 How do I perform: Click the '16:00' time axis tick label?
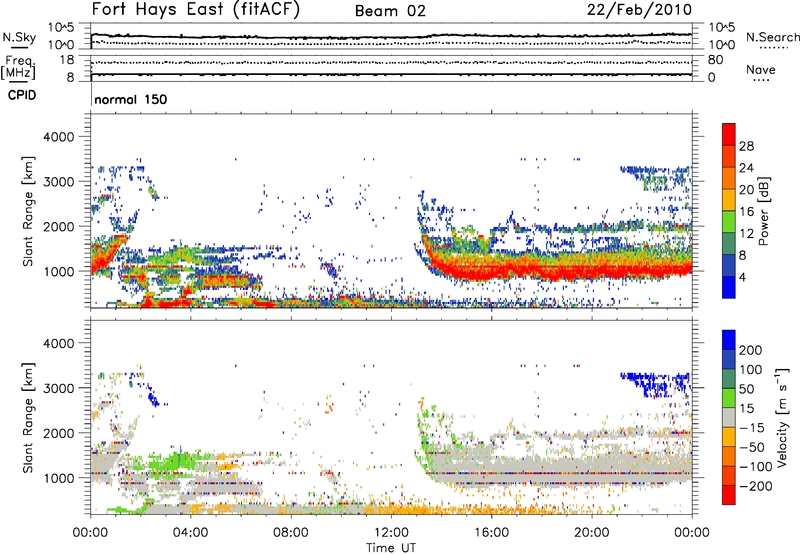(491, 533)
